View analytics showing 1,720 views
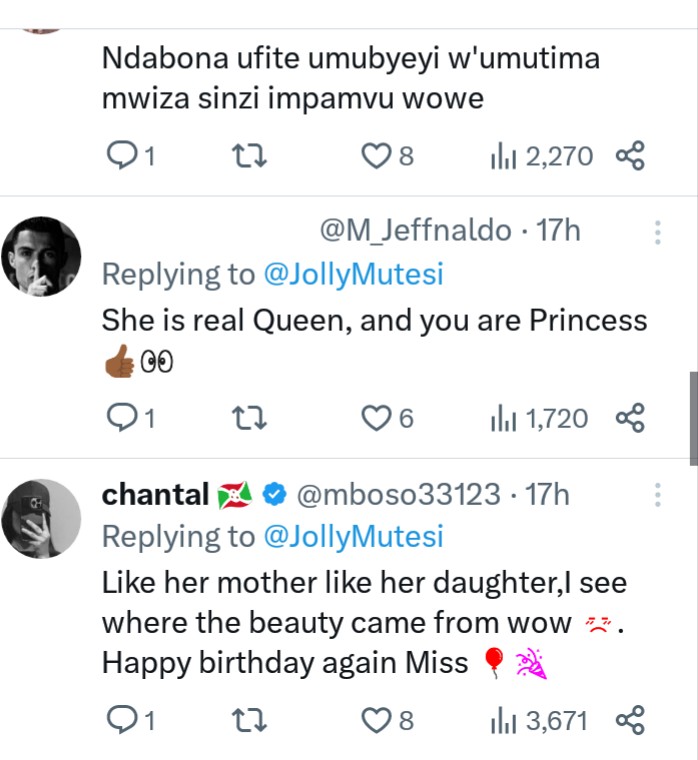 point(538,418)
